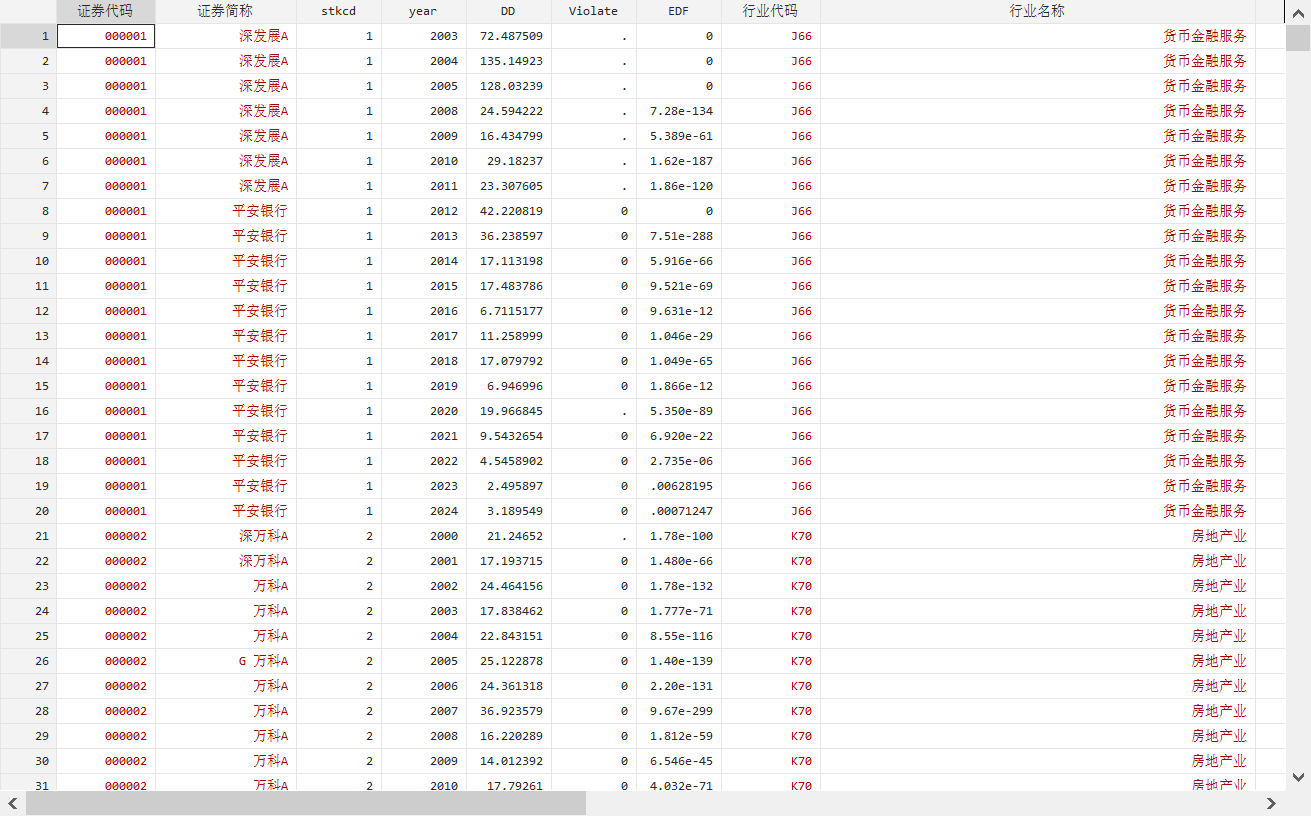Select DD value 16.434799
This screenshot has height=816, width=1311.
click(511, 136)
